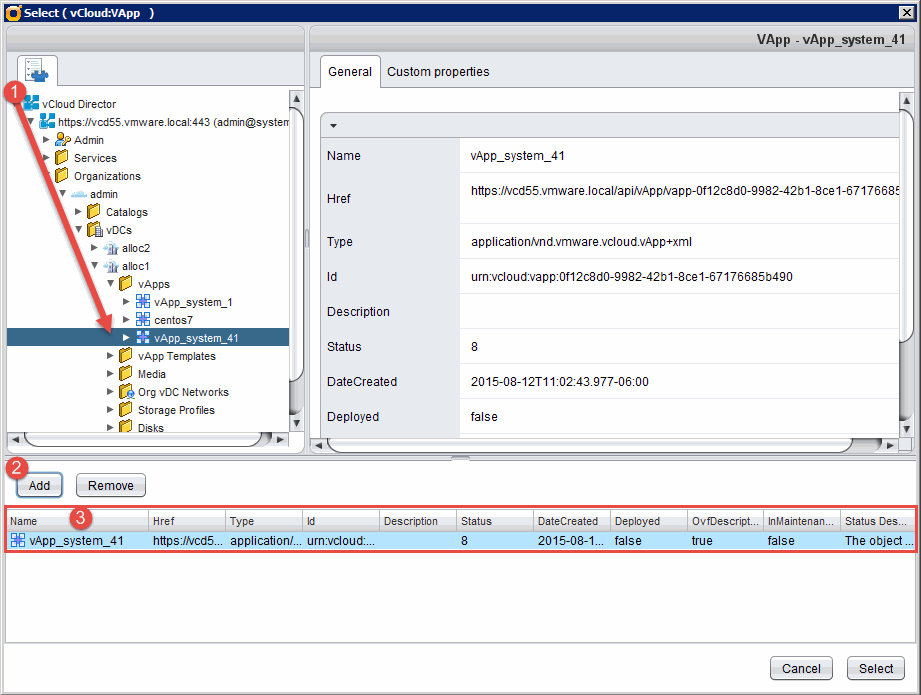921x695 pixels.
Task: Click the vApp_system_1 icon in tree
Action: click(x=143, y=302)
